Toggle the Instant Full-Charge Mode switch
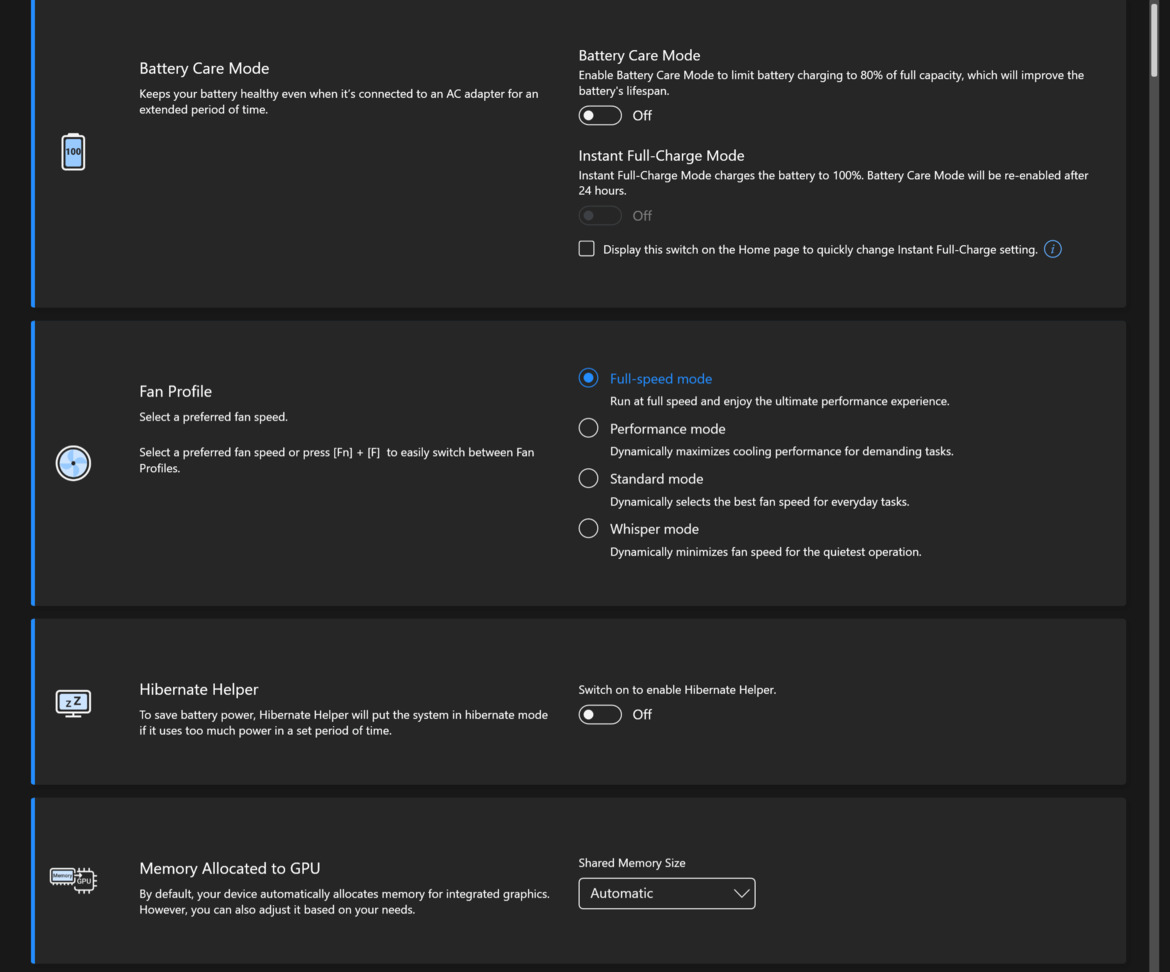This screenshot has height=972, width=1170. click(x=600, y=216)
